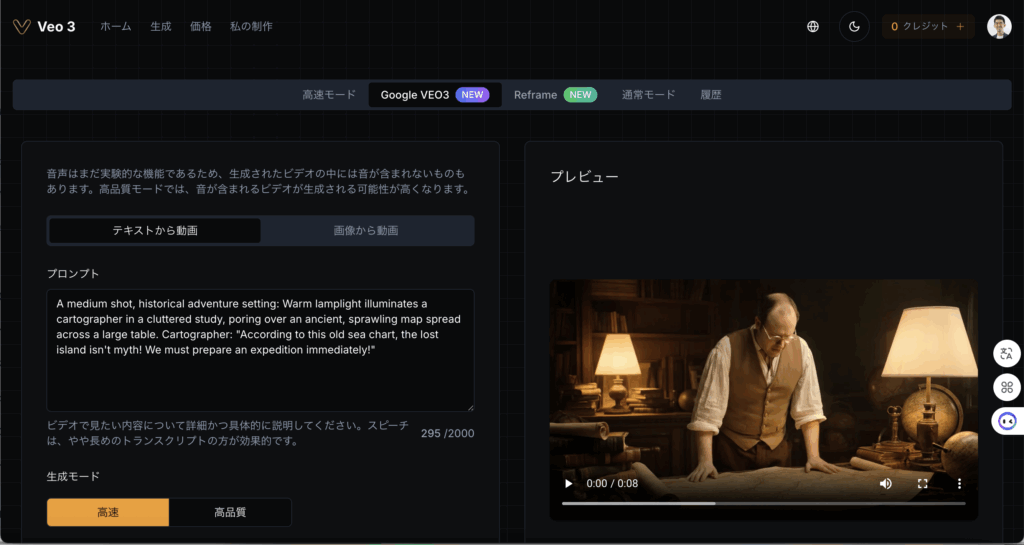Switch to 高速モード tab

tap(329, 95)
